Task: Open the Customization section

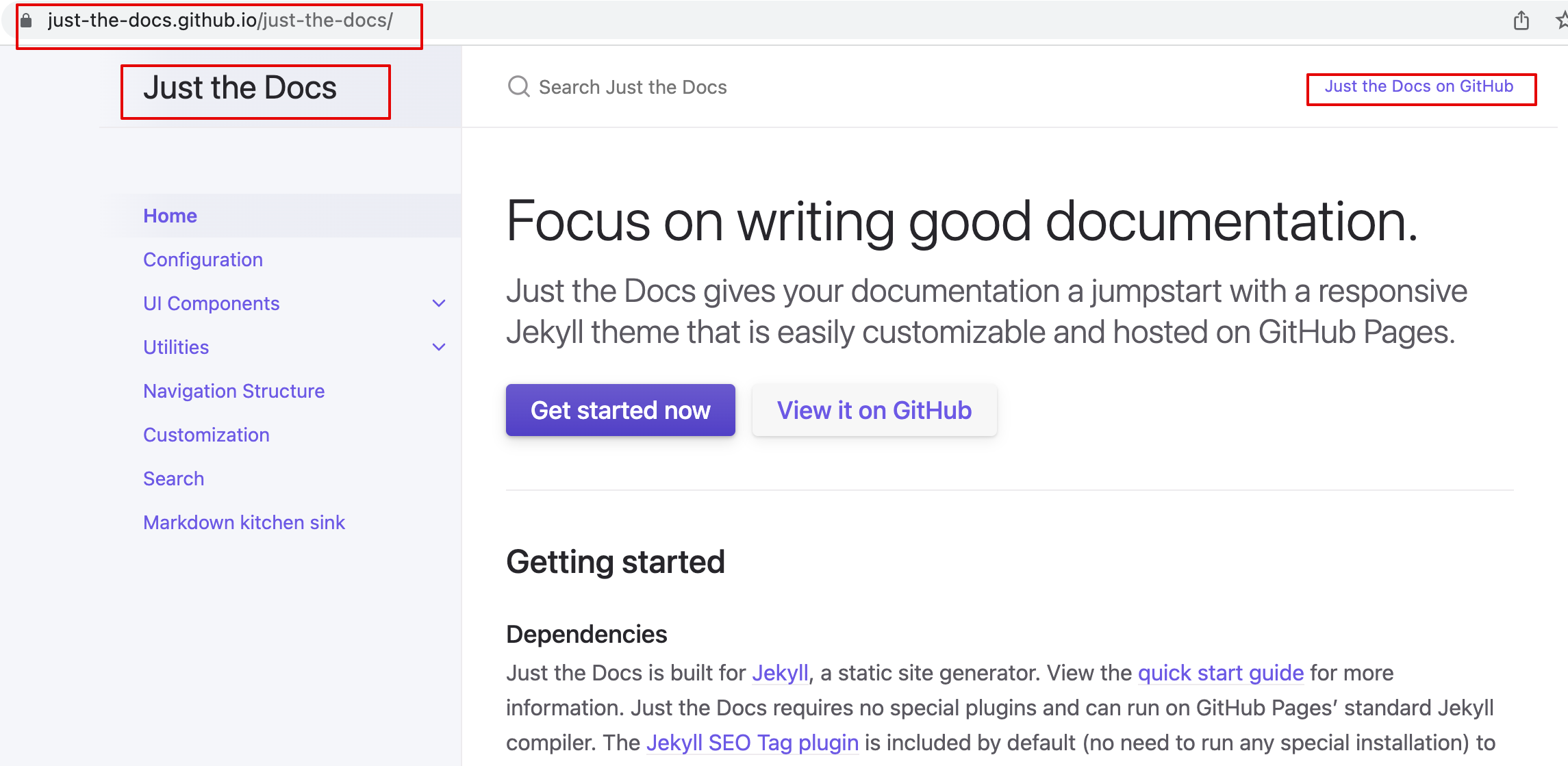Action: (206, 435)
